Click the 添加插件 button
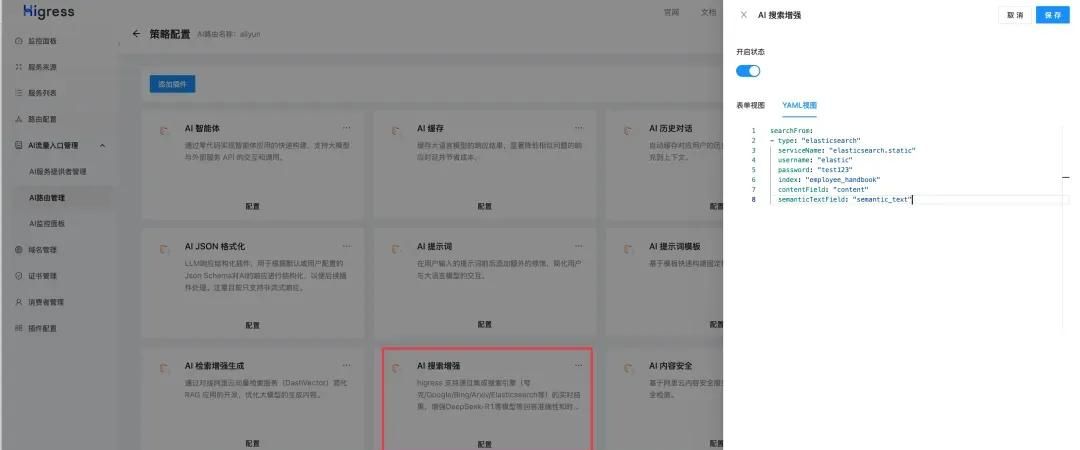 click(172, 84)
